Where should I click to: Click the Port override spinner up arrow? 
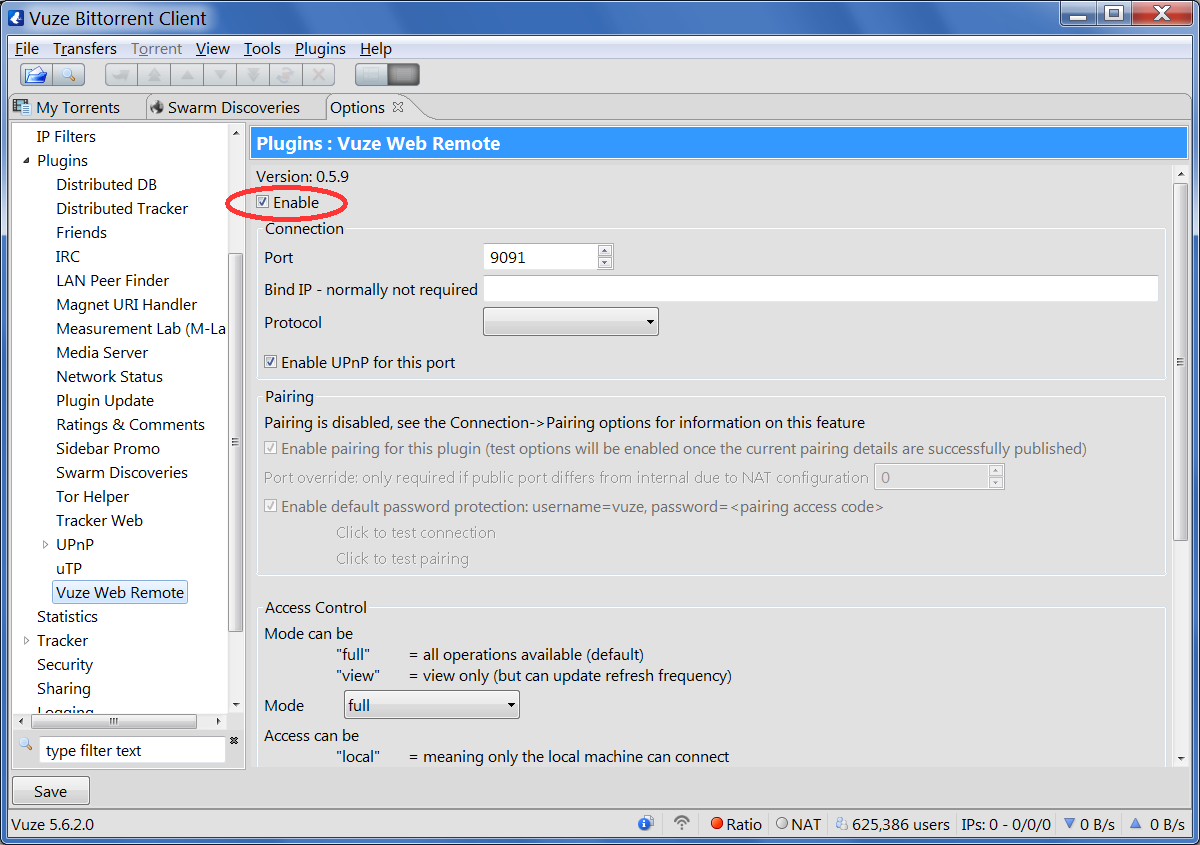pos(995,471)
